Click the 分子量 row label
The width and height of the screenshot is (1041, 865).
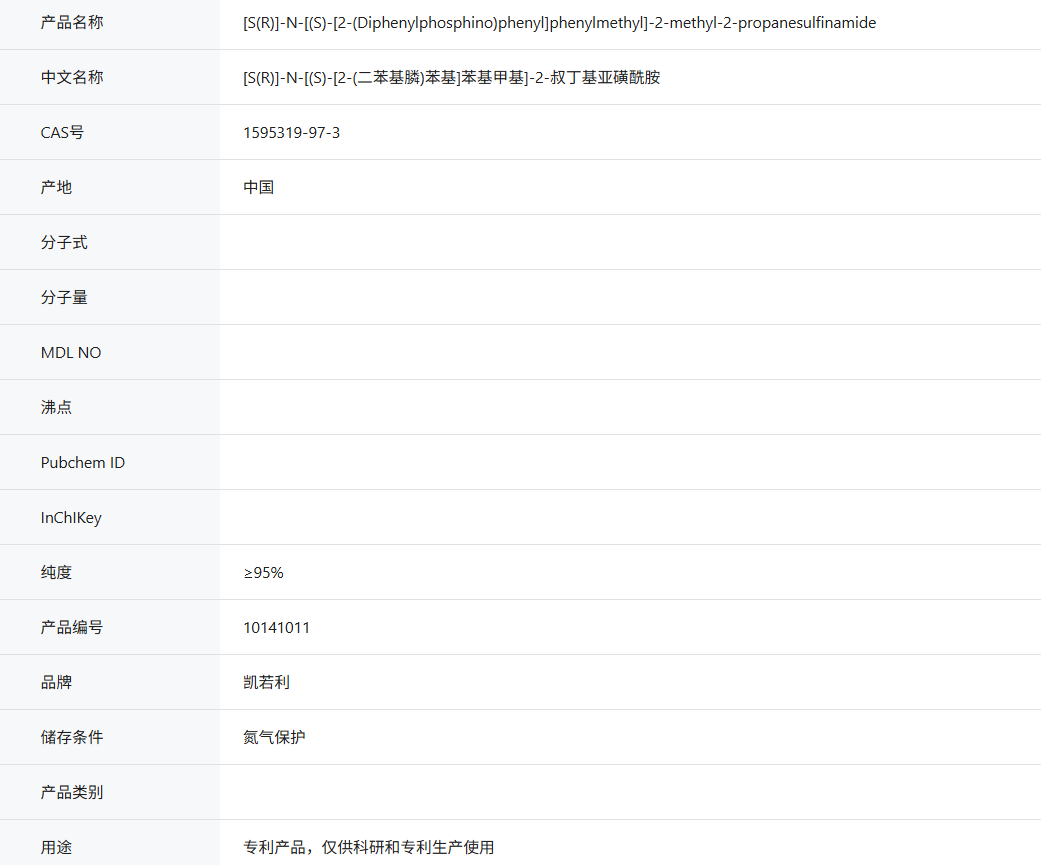pyautogui.click(x=64, y=297)
